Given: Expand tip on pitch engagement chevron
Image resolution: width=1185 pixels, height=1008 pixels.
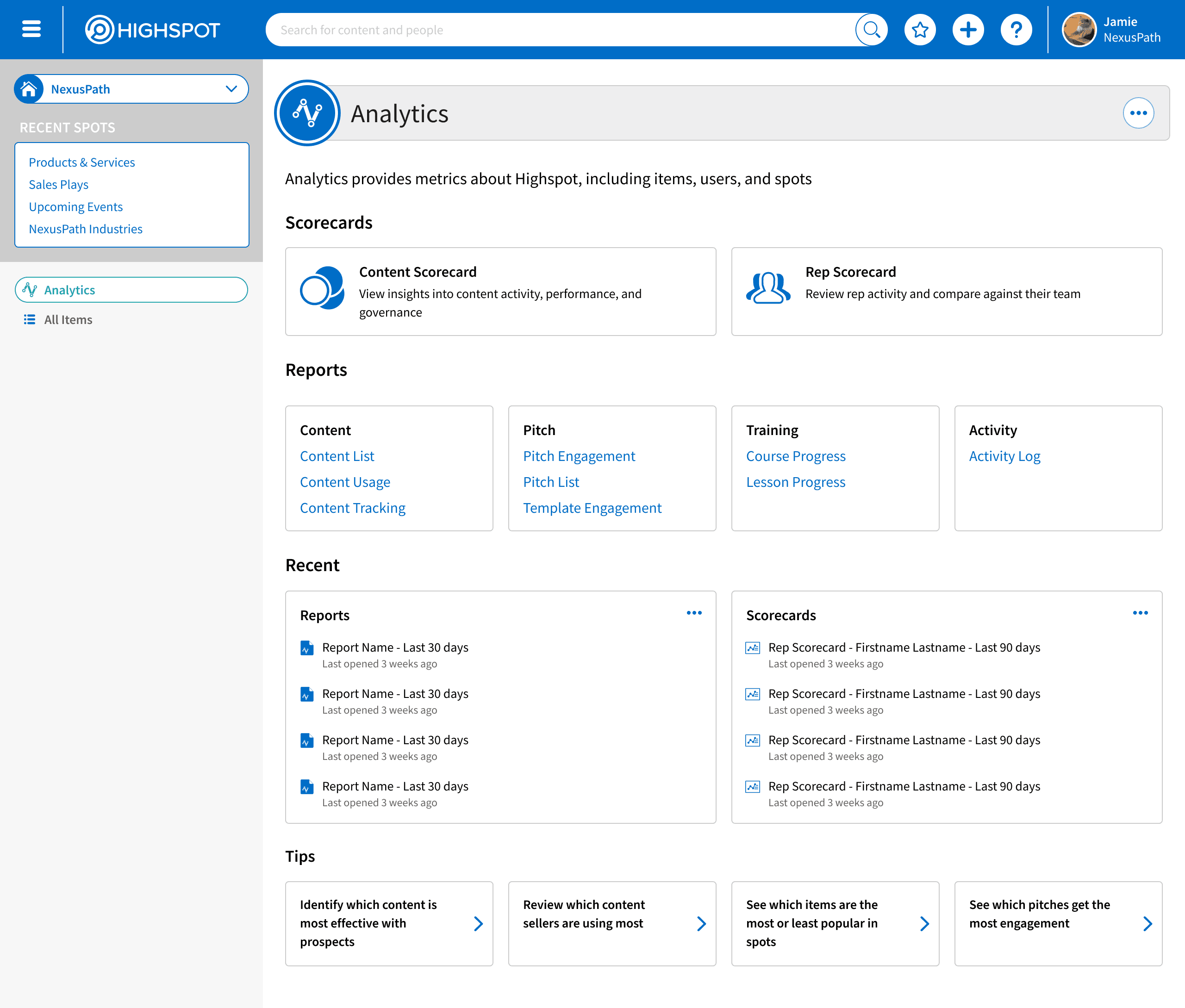Looking at the screenshot, I should (x=1147, y=923).
